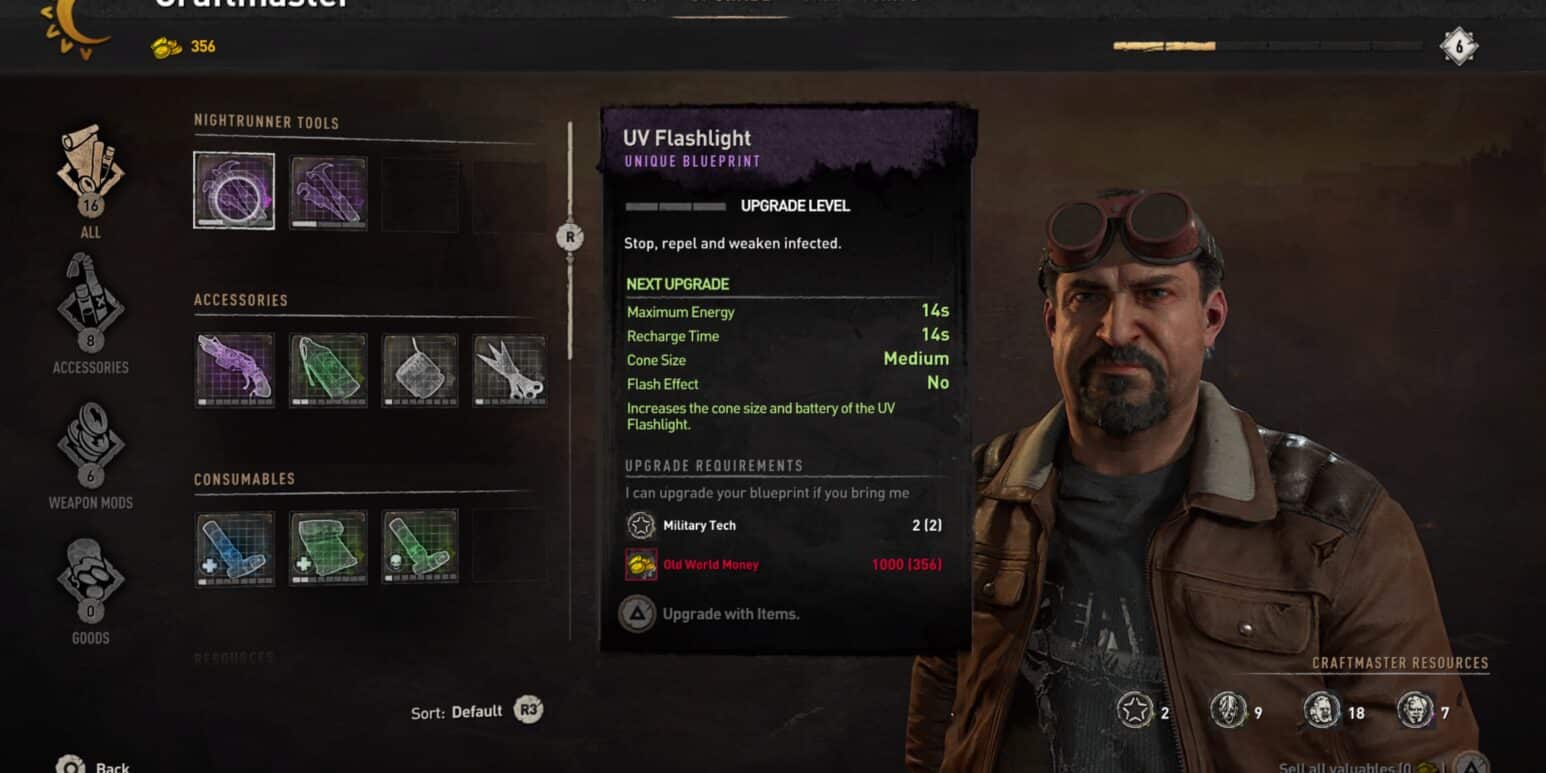This screenshot has width=1546, height=773.
Task: Select the green accessory blueprint tile
Action: tap(328, 370)
